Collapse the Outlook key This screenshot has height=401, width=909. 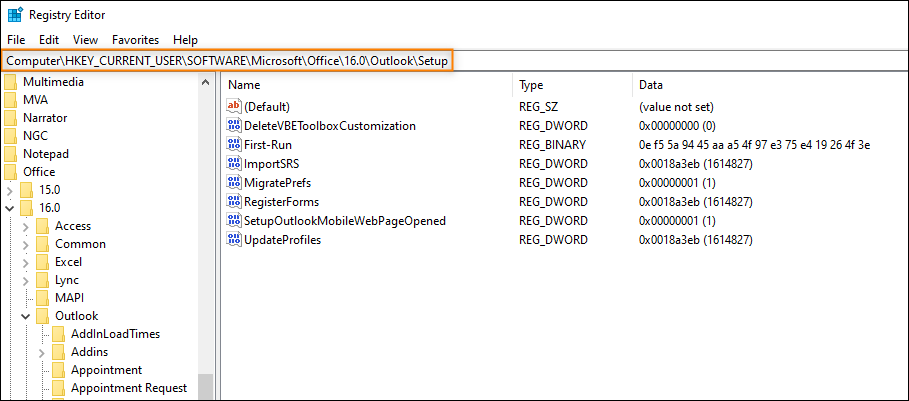(26, 316)
